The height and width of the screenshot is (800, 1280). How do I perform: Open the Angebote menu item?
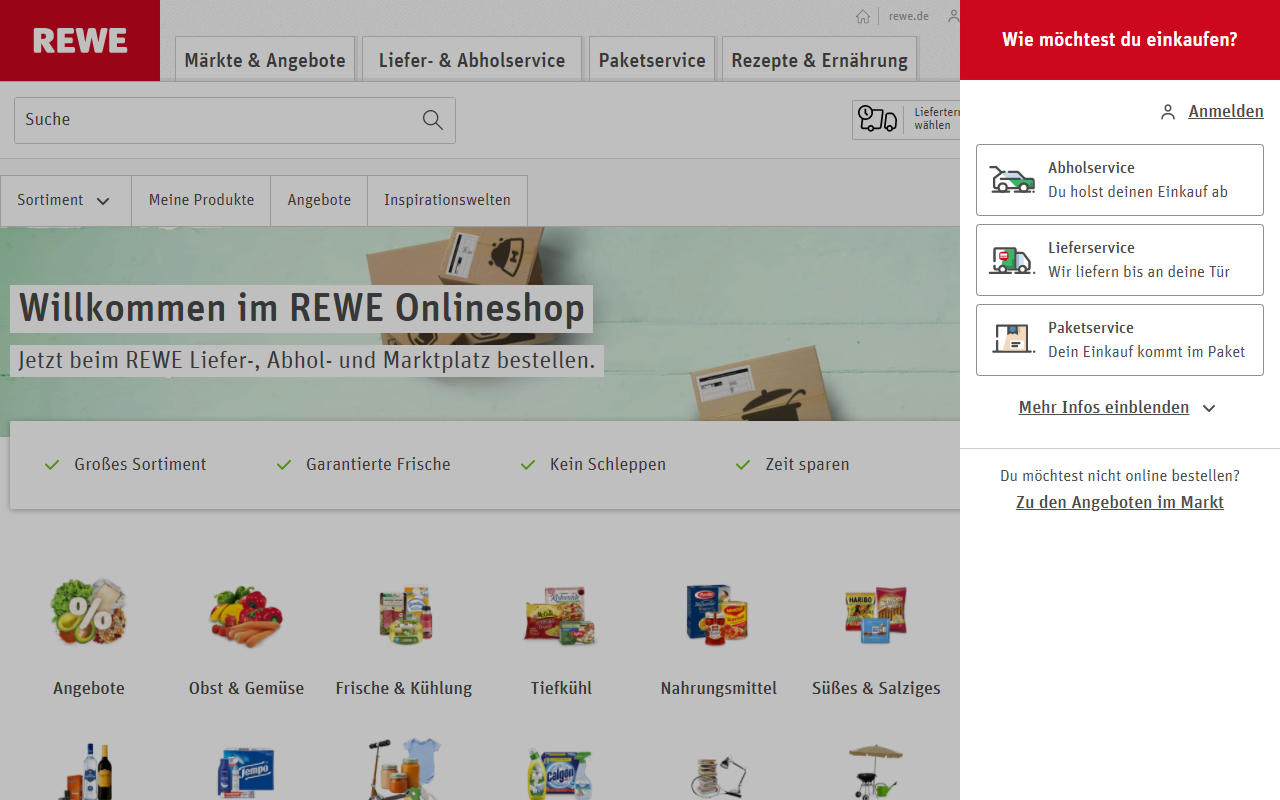click(319, 200)
